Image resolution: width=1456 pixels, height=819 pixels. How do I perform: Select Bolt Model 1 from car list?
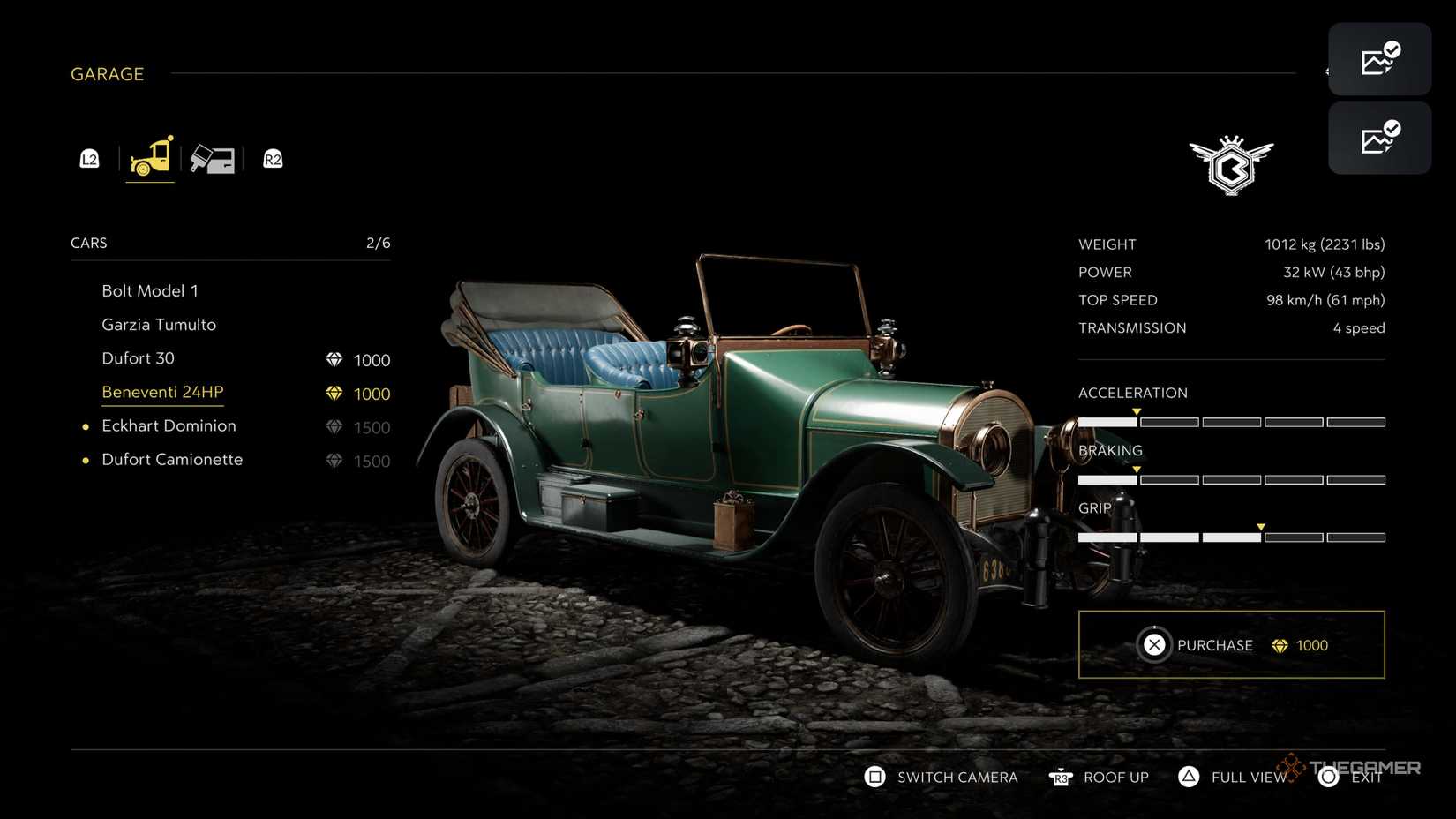[x=150, y=291]
